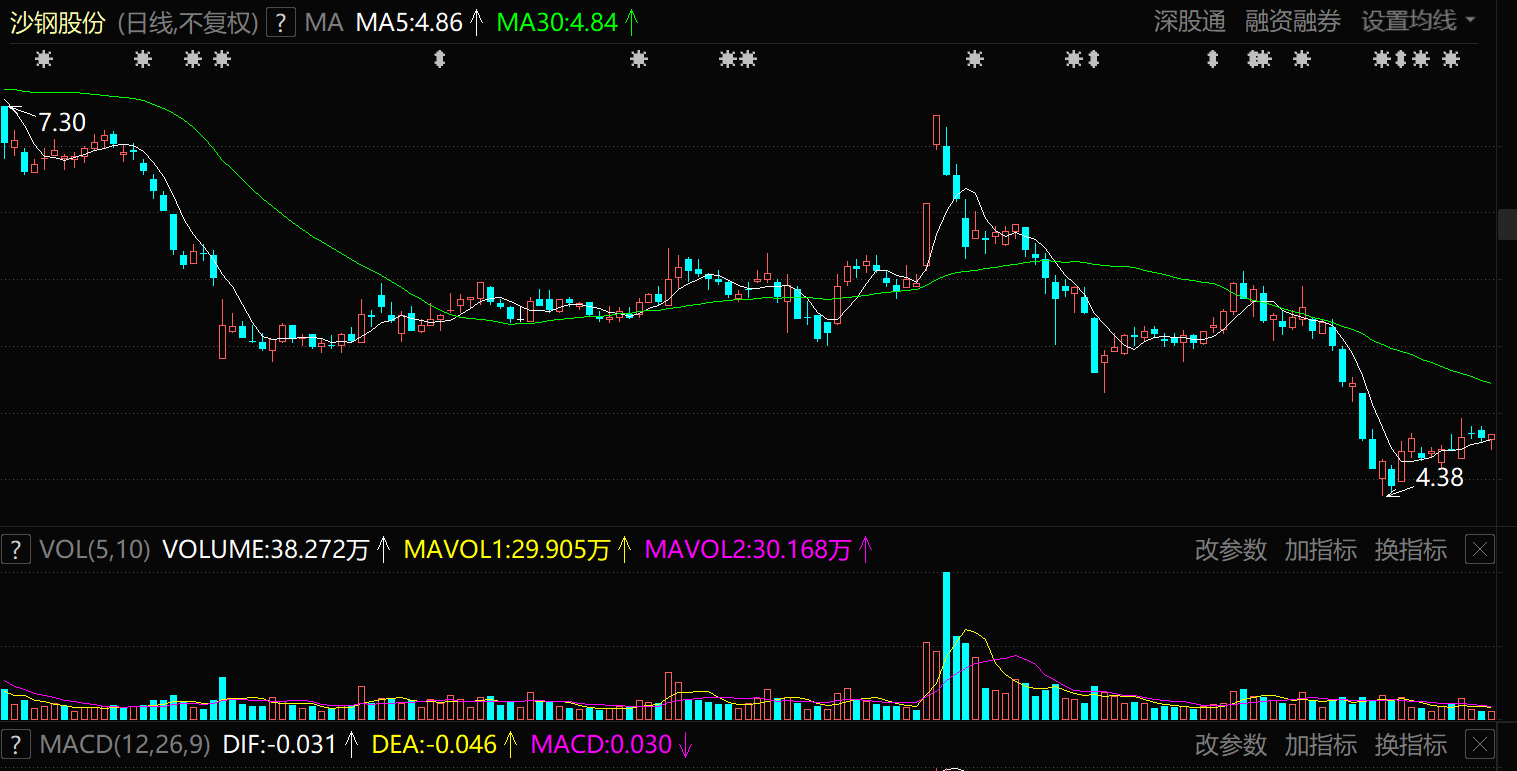Close the VOL indicator panel
1517x771 pixels.
tap(1480, 549)
